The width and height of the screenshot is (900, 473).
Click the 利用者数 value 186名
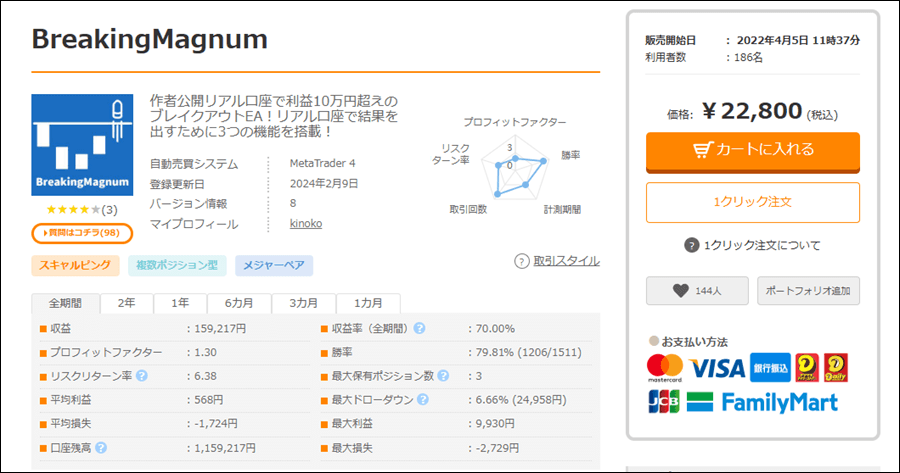[x=748, y=57]
